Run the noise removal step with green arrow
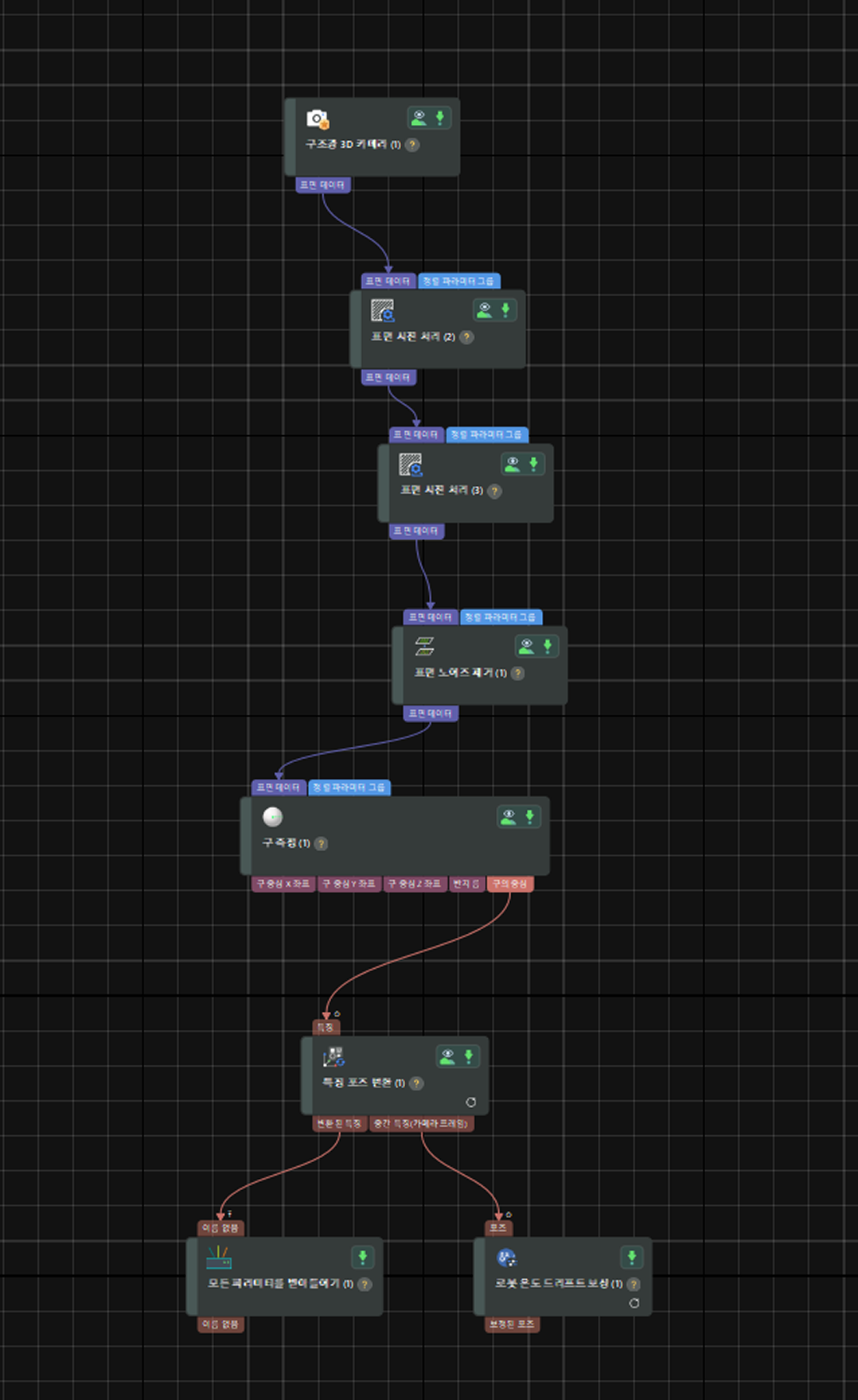Image resolution: width=858 pixels, height=1400 pixels. pos(548,646)
